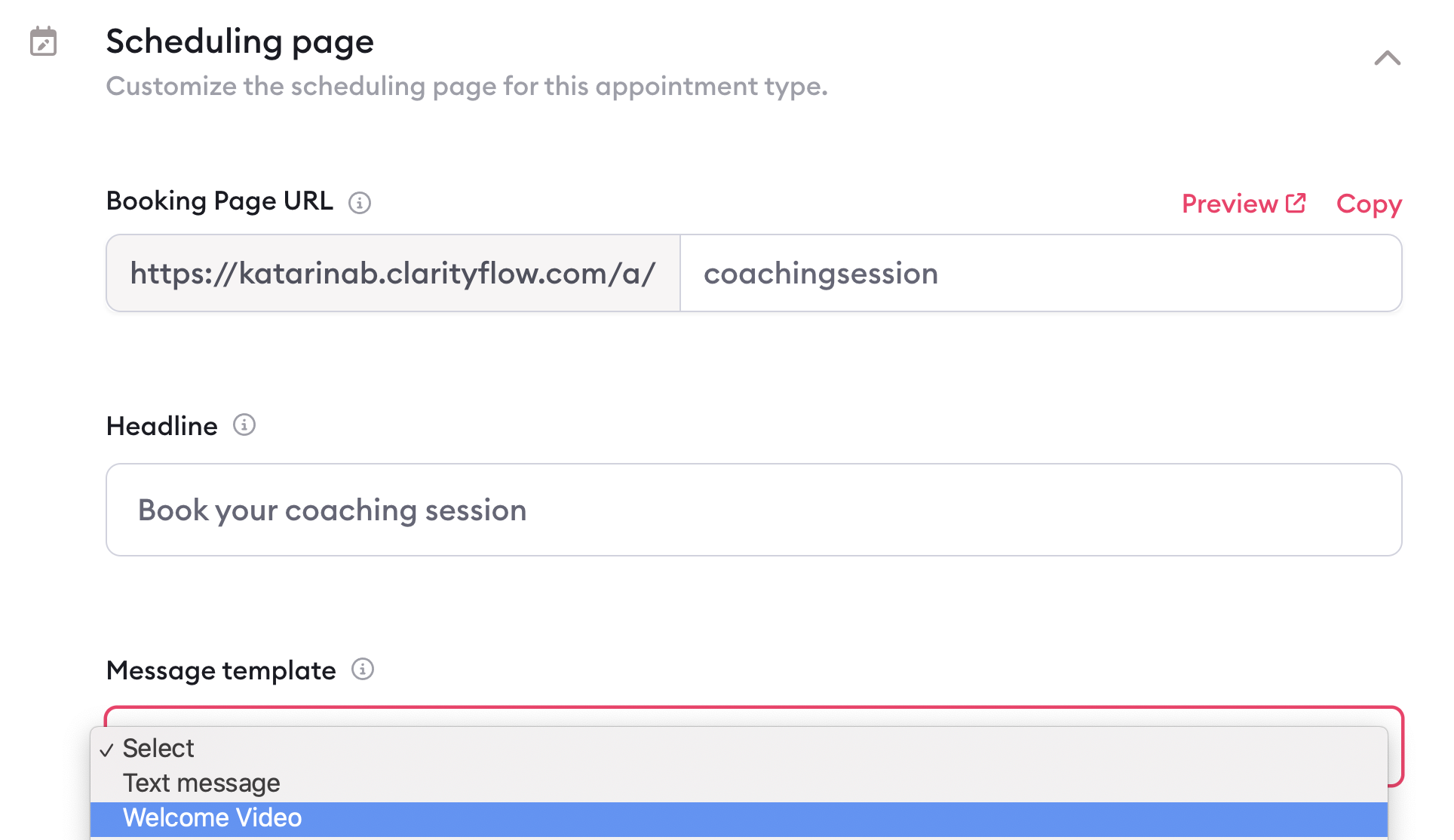Open the booking page Preview link
1454x840 pixels.
(1244, 204)
